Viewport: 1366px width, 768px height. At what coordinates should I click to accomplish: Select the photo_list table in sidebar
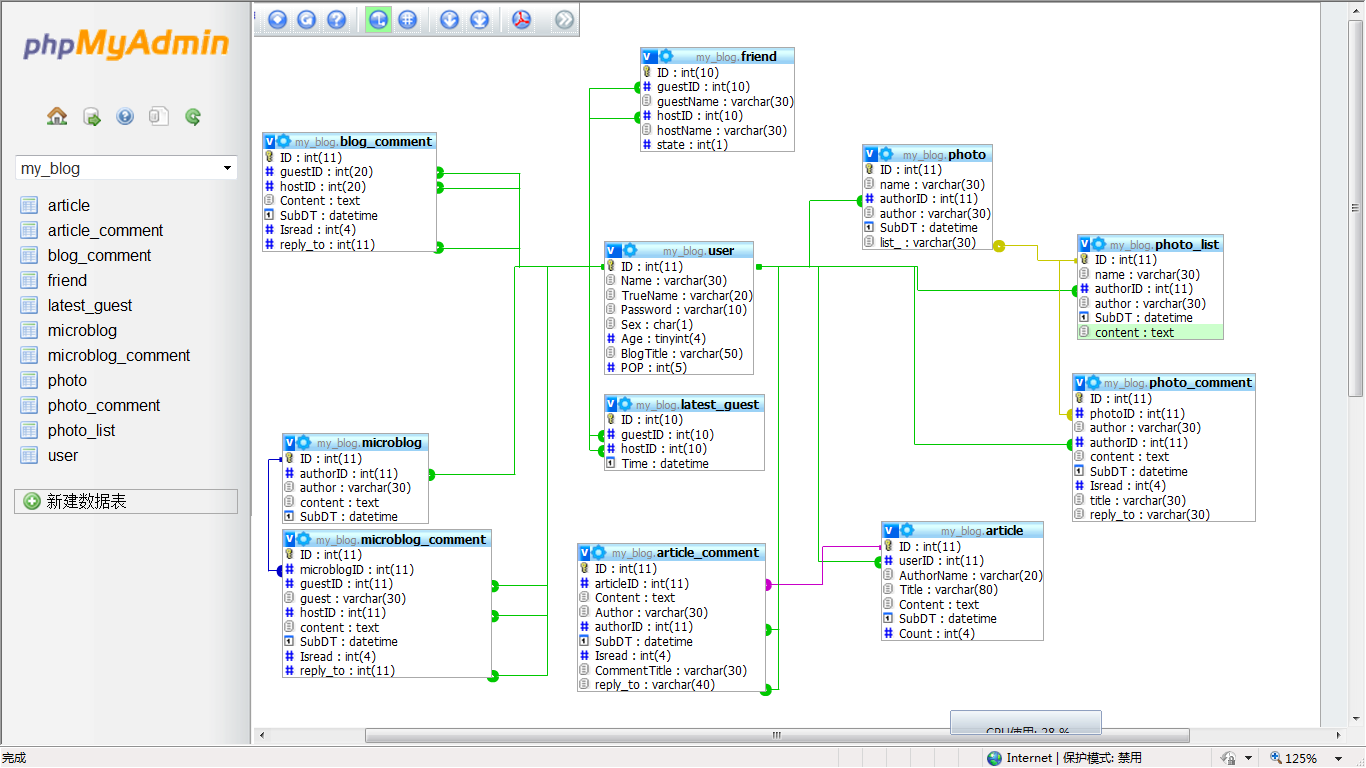point(81,430)
